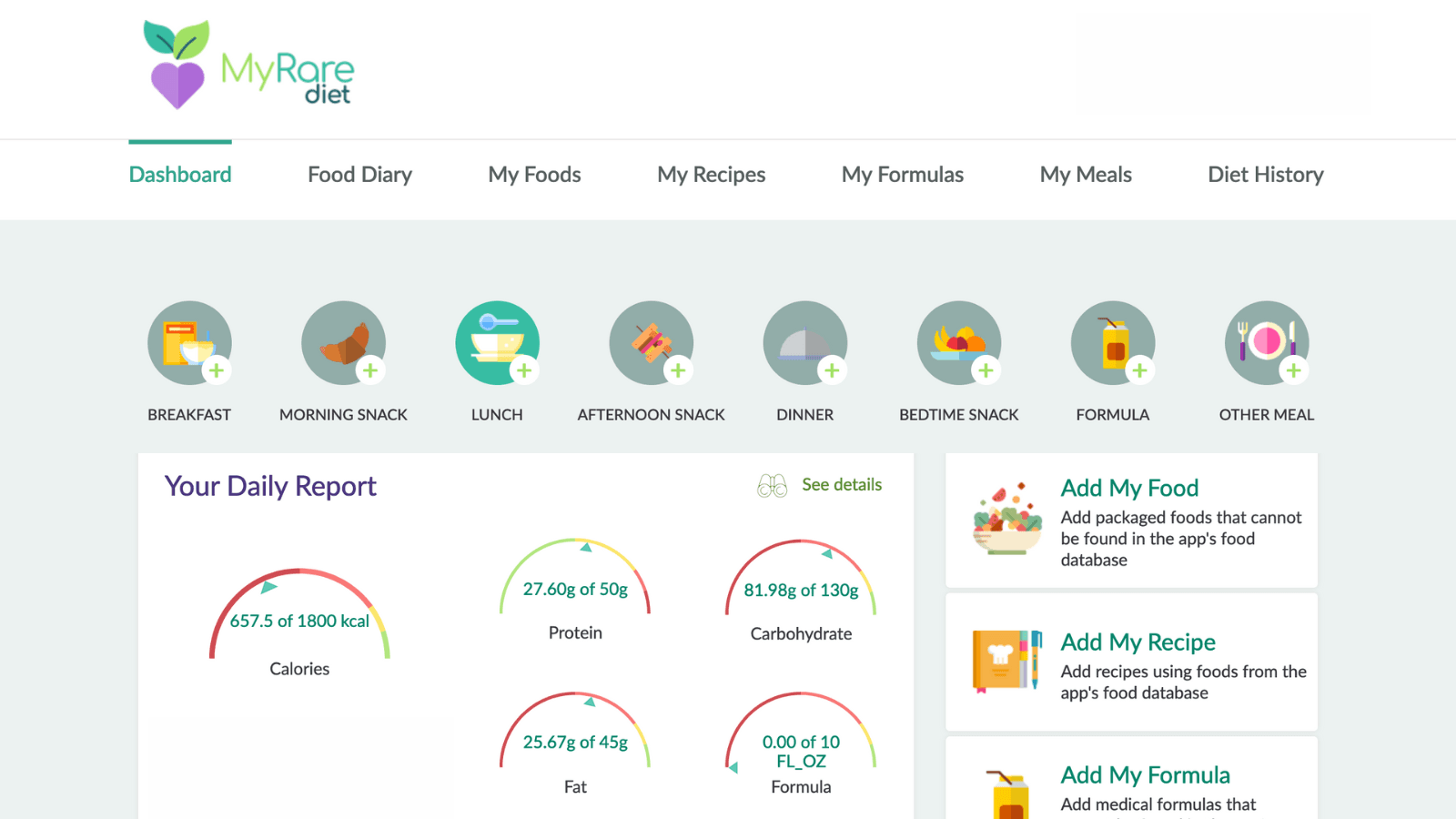This screenshot has width=1456, height=819.
Task: Click the 25.67g of 45g fat value
Action: (575, 743)
